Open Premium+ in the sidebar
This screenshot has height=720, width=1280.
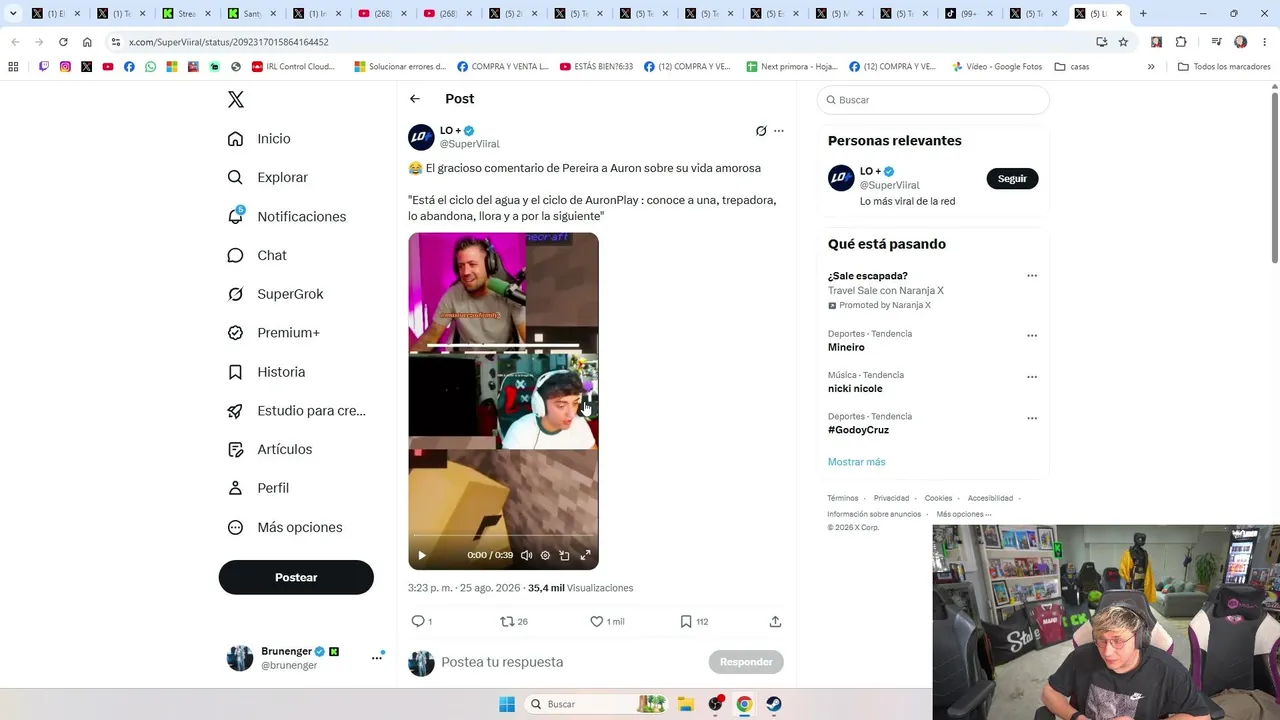pos(273,333)
